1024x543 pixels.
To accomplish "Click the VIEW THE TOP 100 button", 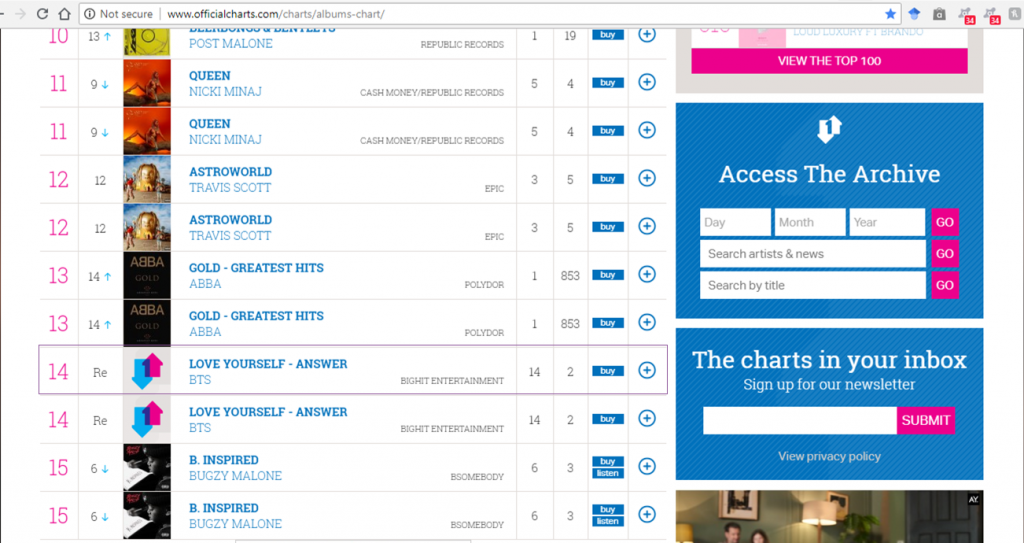I will [x=829, y=61].
